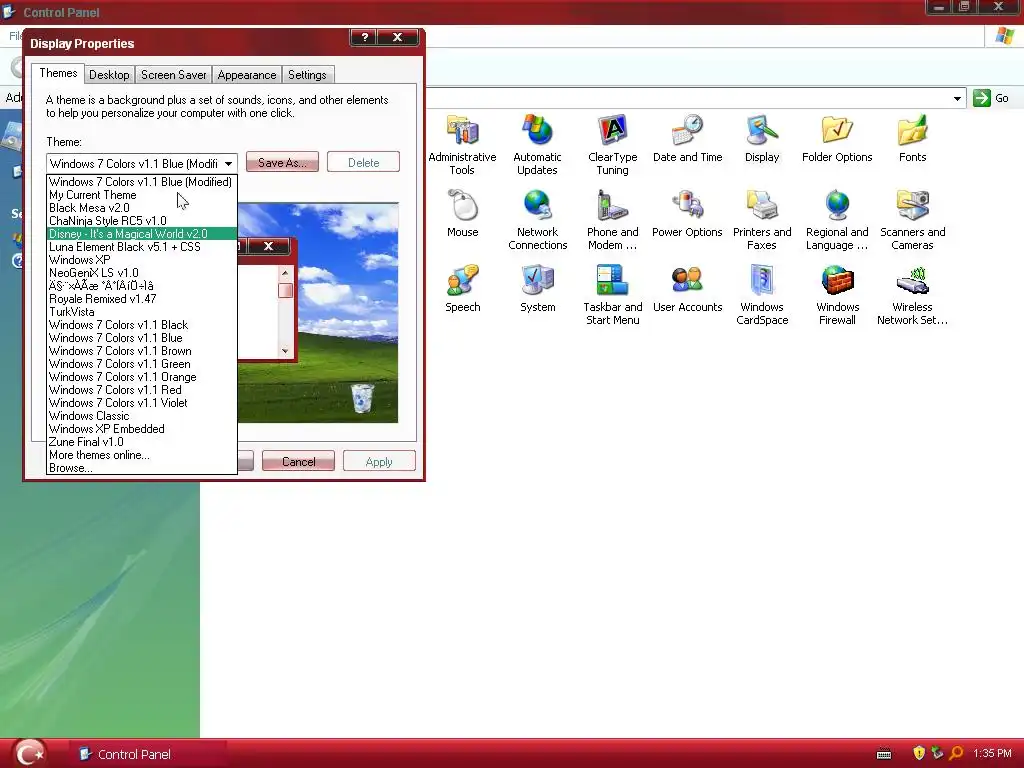1024x768 pixels.
Task: Open Phone and Modem icon
Action: pos(613,205)
